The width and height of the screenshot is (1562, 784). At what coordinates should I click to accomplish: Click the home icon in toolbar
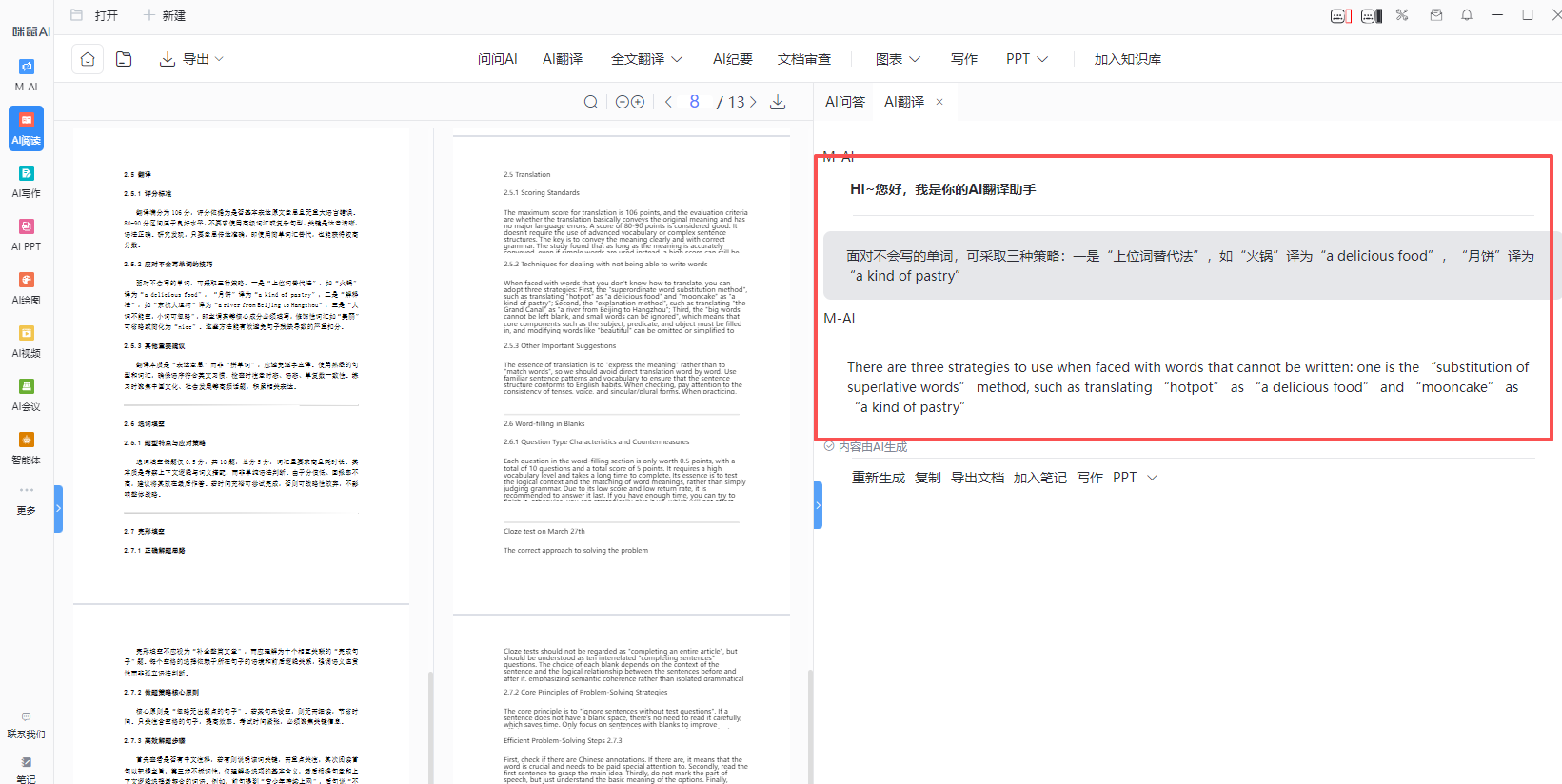88,59
